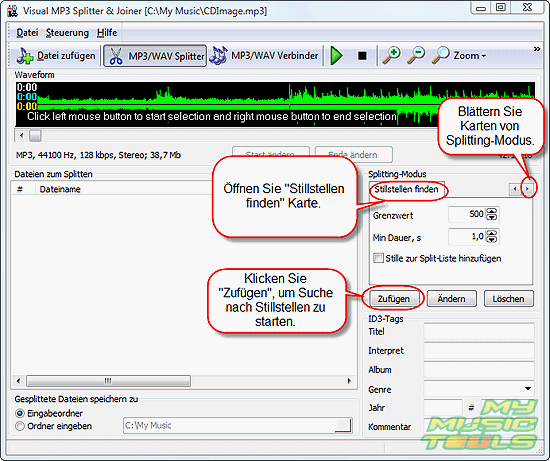Click the Min Dauer value field
550x461 pixels.
(468, 236)
